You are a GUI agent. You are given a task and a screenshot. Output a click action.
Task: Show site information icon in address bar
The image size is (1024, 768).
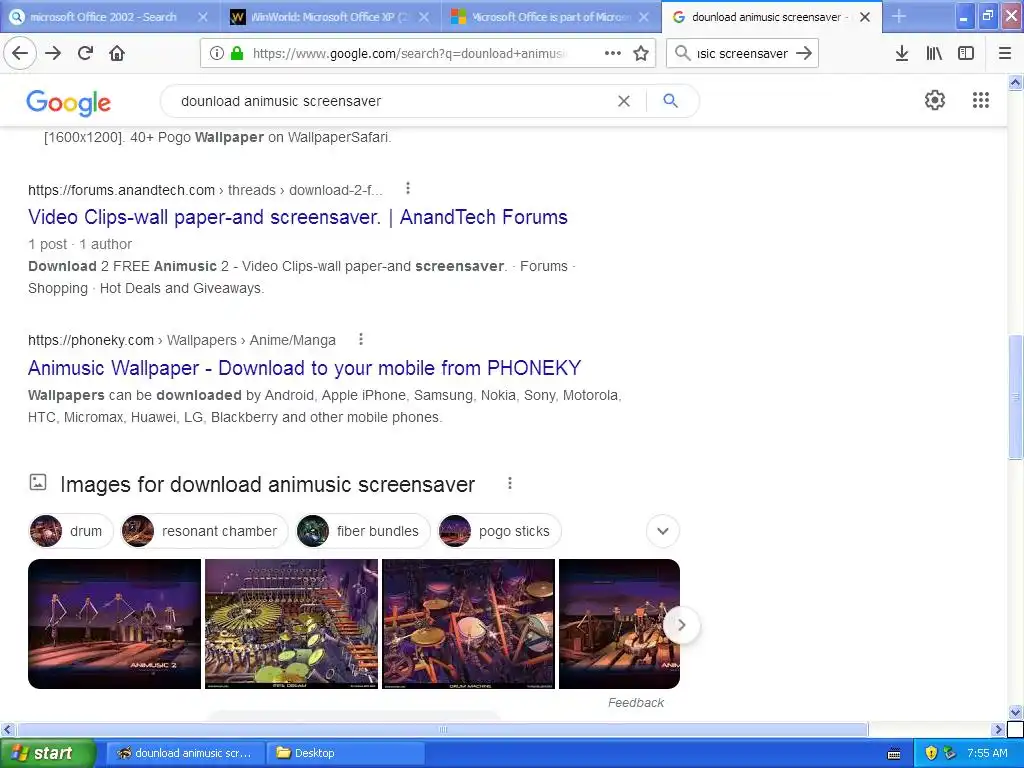[x=216, y=53]
